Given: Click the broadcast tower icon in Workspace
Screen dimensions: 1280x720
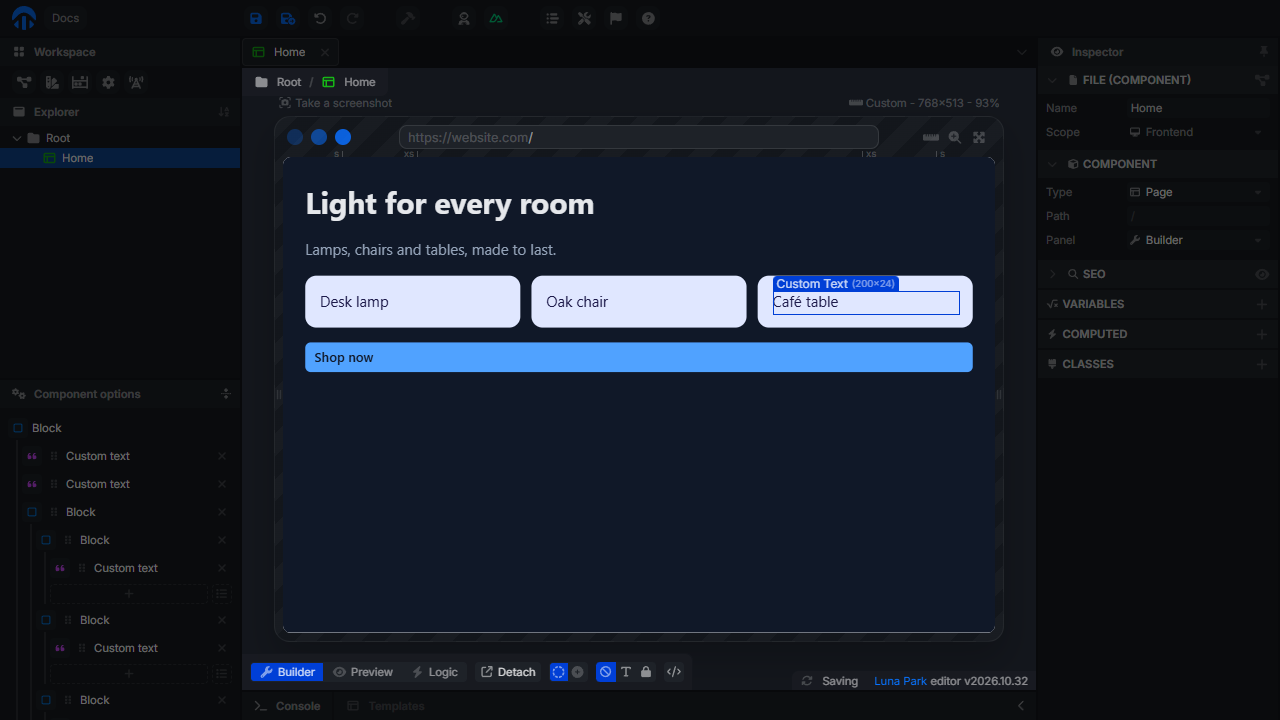Looking at the screenshot, I should [136, 82].
